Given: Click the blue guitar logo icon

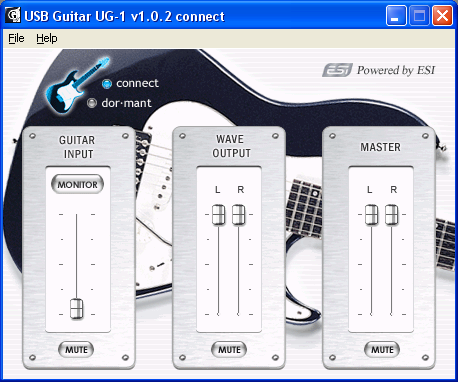Looking at the screenshot, I should (x=77, y=85).
